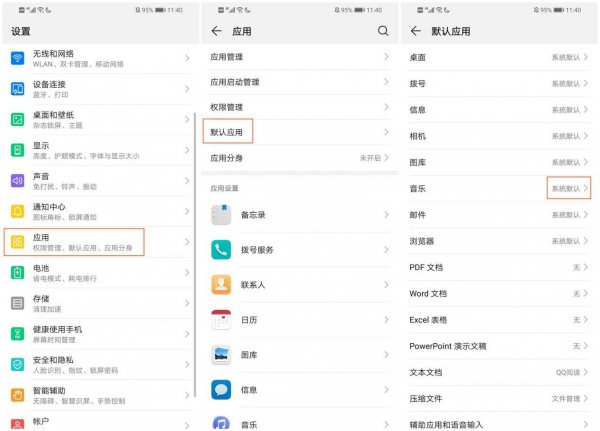Tap 存储 settings label
The width and height of the screenshot is (600, 431).
(41, 299)
